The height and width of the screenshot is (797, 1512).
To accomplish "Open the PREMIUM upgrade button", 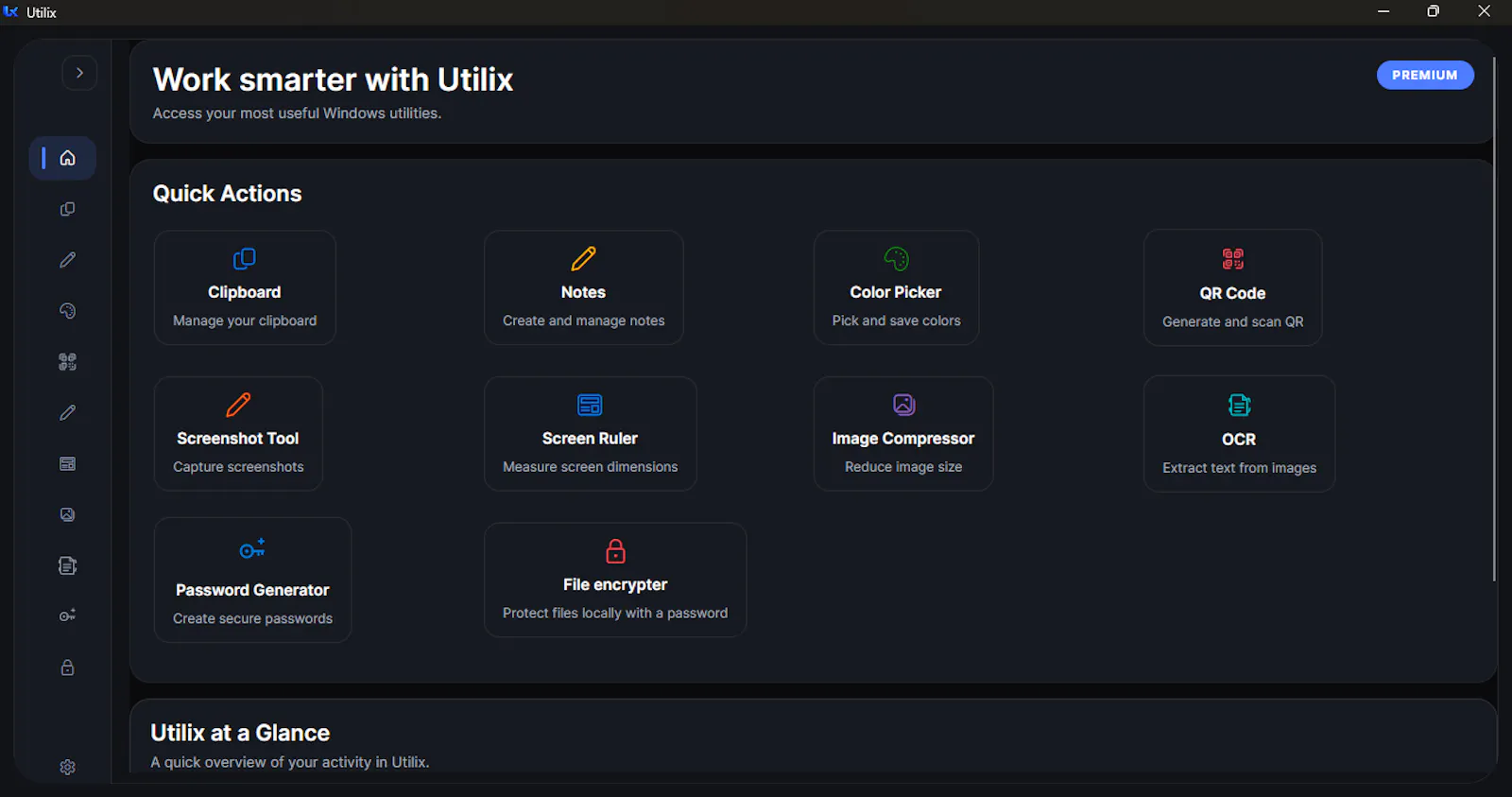I will (1425, 75).
